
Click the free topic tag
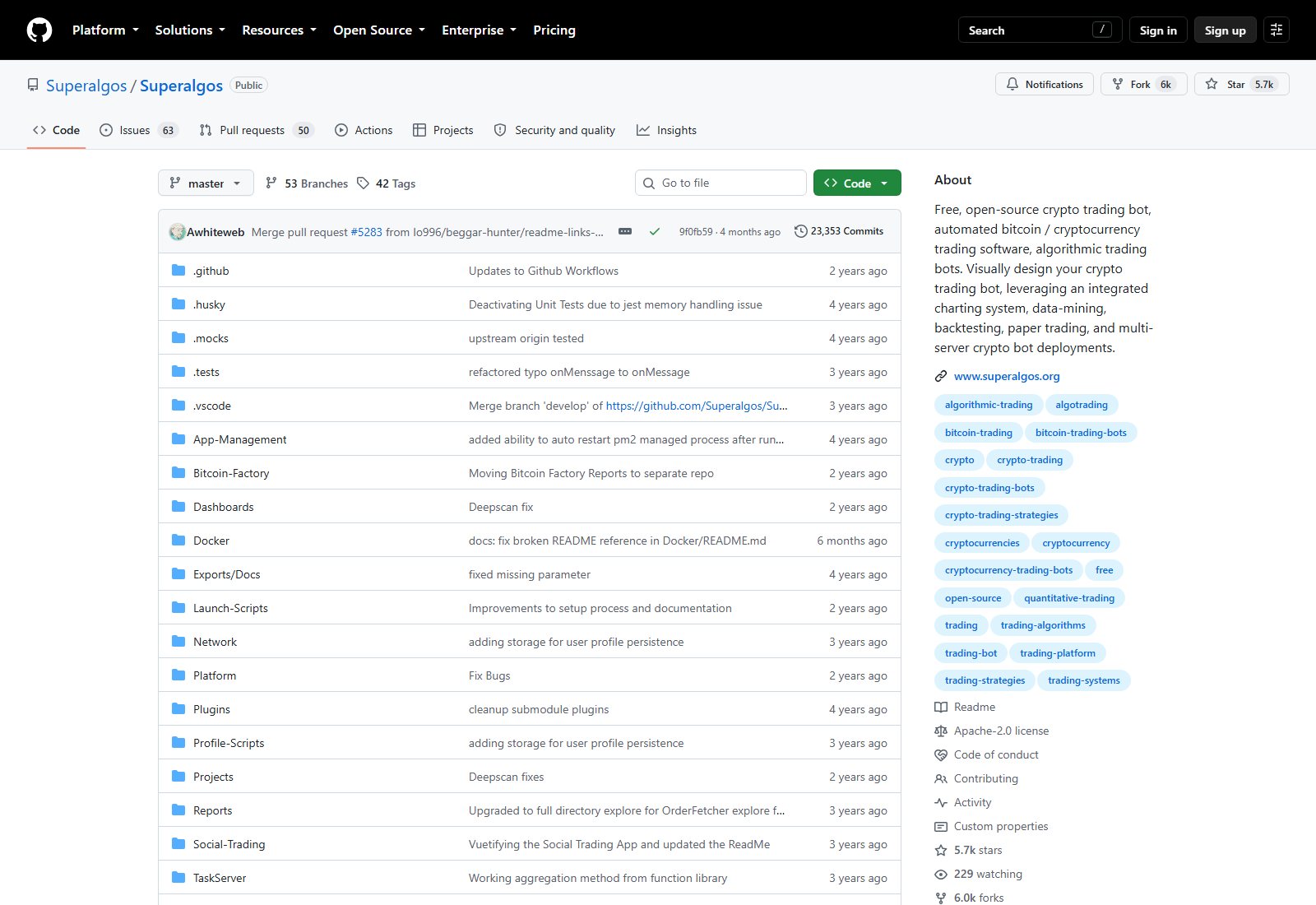(x=1105, y=570)
